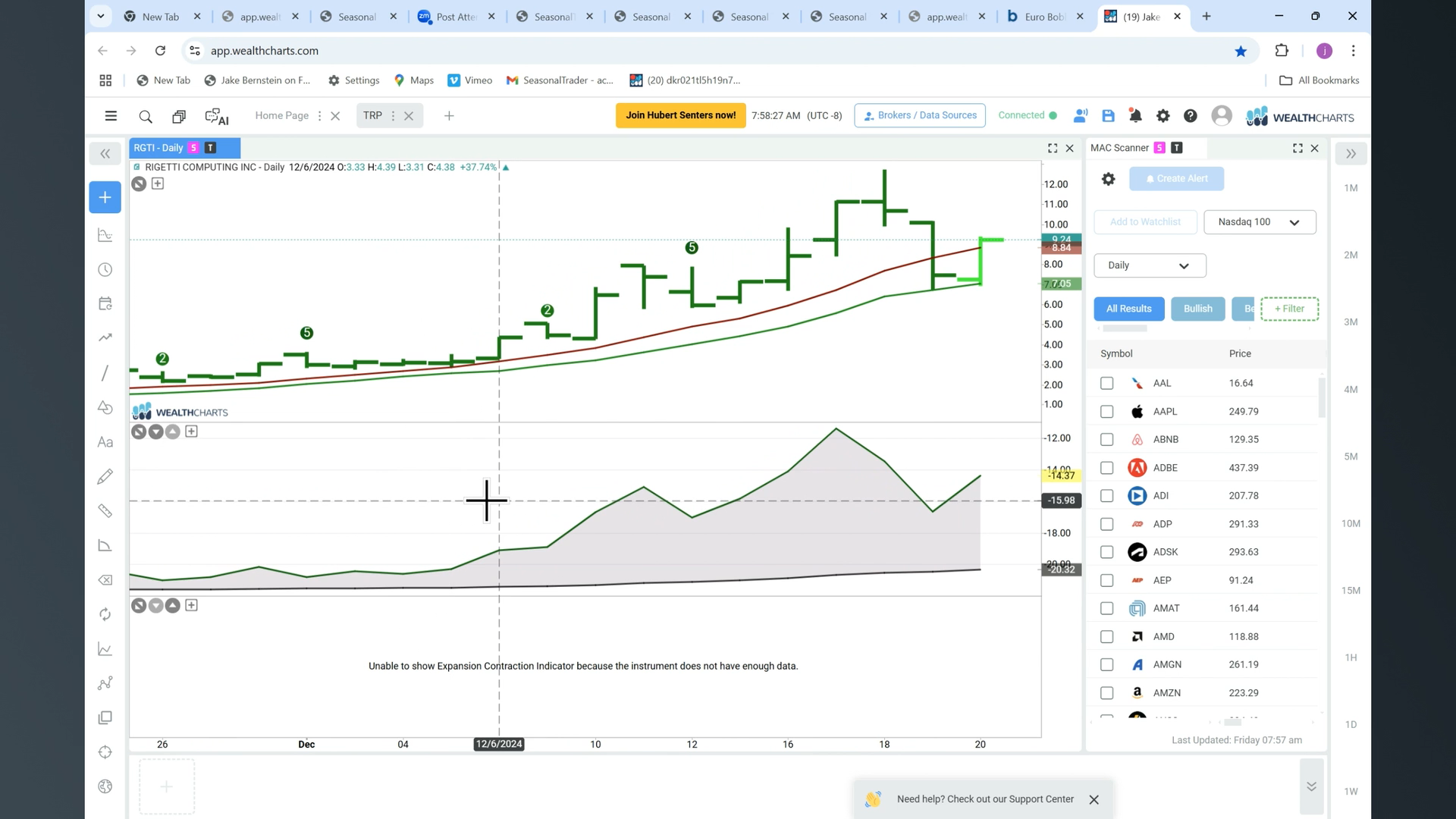Screen dimensions: 1456x819
Task: Select the 1M timeframe on right rail
Action: click(x=1351, y=188)
